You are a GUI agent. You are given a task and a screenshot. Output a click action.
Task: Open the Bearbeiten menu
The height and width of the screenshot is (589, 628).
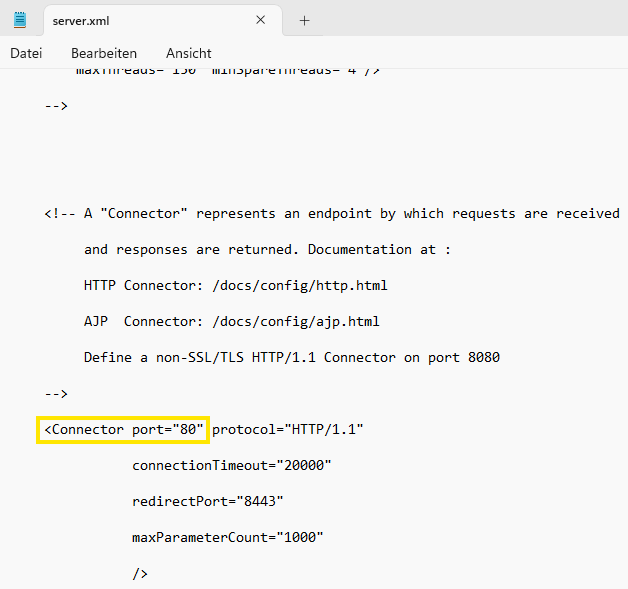tap(104, 53)
